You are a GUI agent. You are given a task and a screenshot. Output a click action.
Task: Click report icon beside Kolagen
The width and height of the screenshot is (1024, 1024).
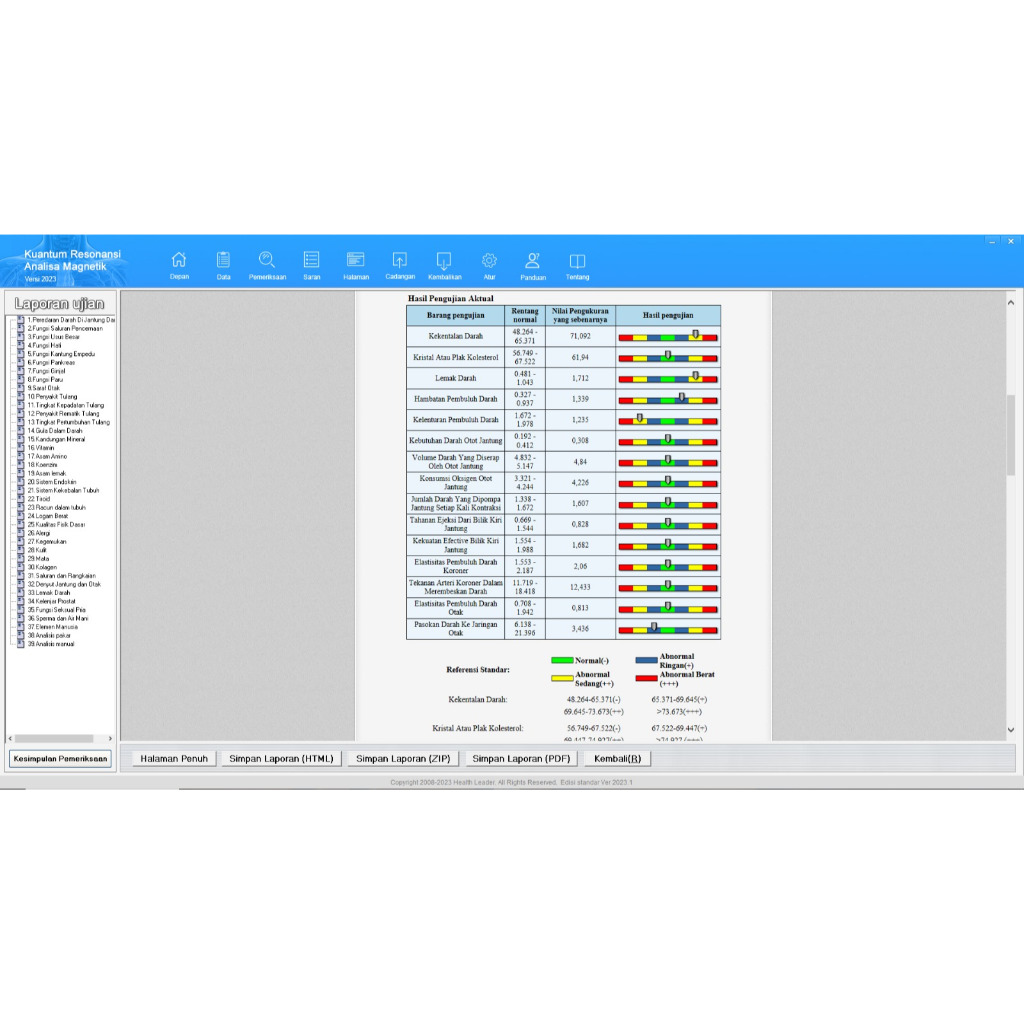21,567
